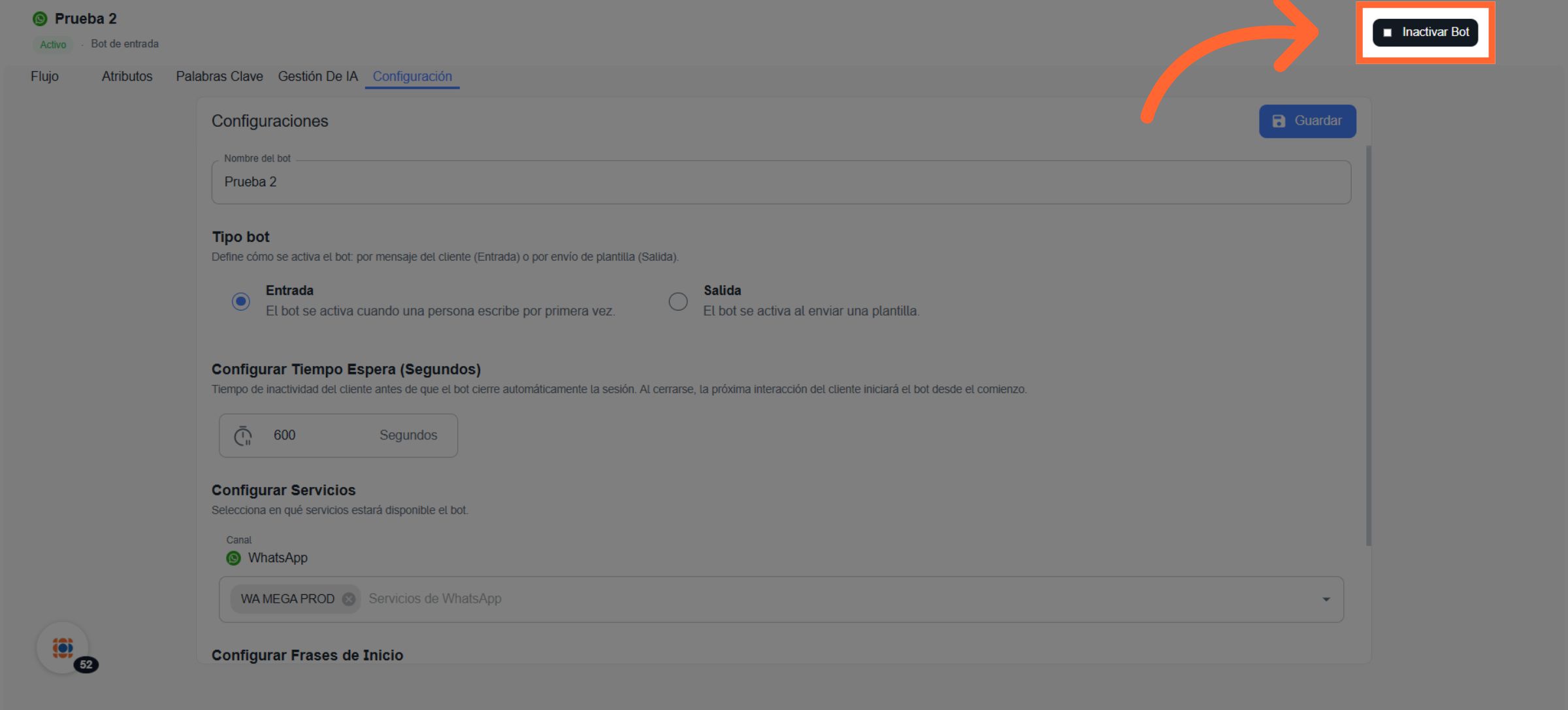Viewport: 1568px width, 710px height.
Task: Click the 52 notification badge
Action: click(x=86, y=665)
